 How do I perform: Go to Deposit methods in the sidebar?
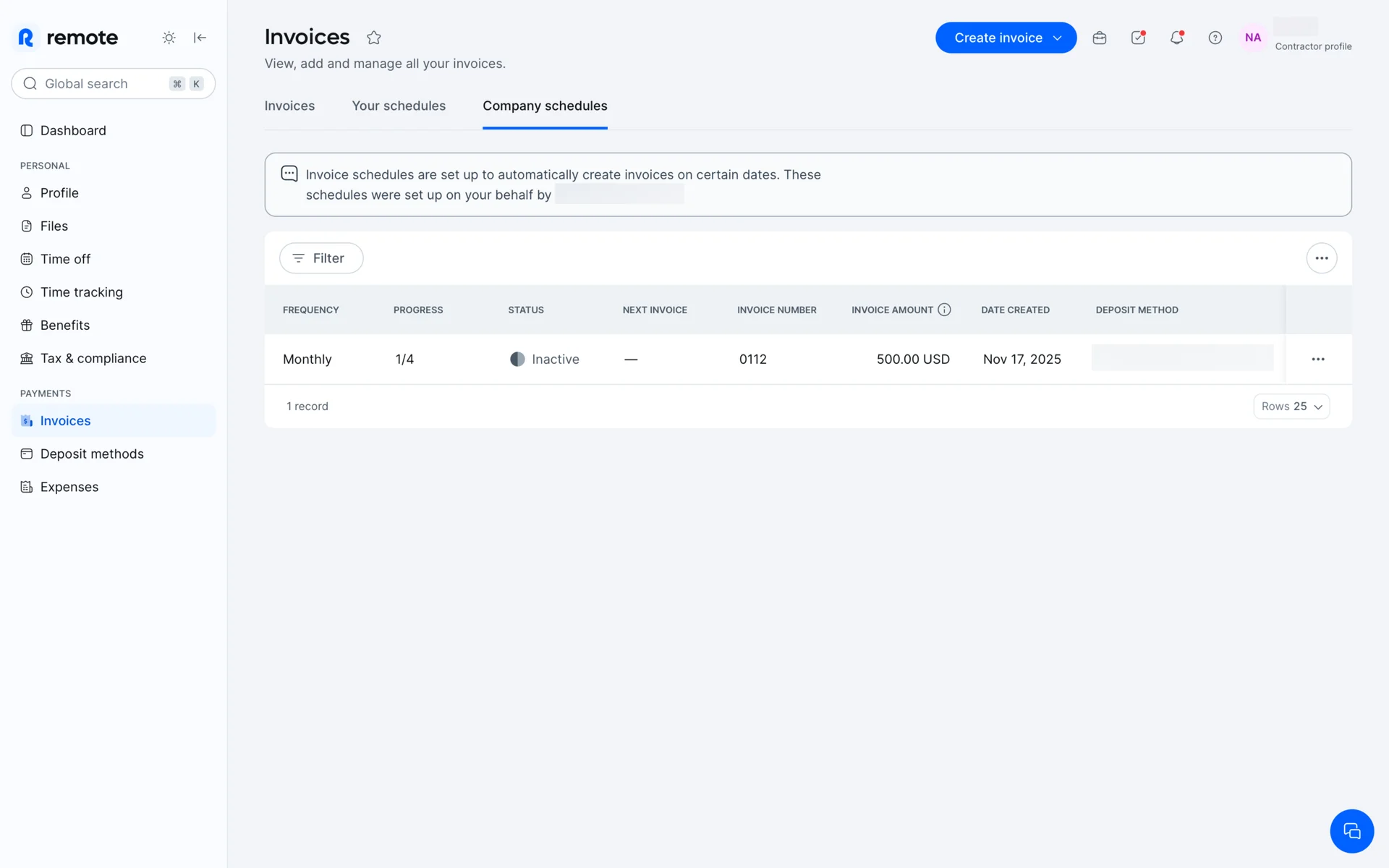[x=92, y=454]
